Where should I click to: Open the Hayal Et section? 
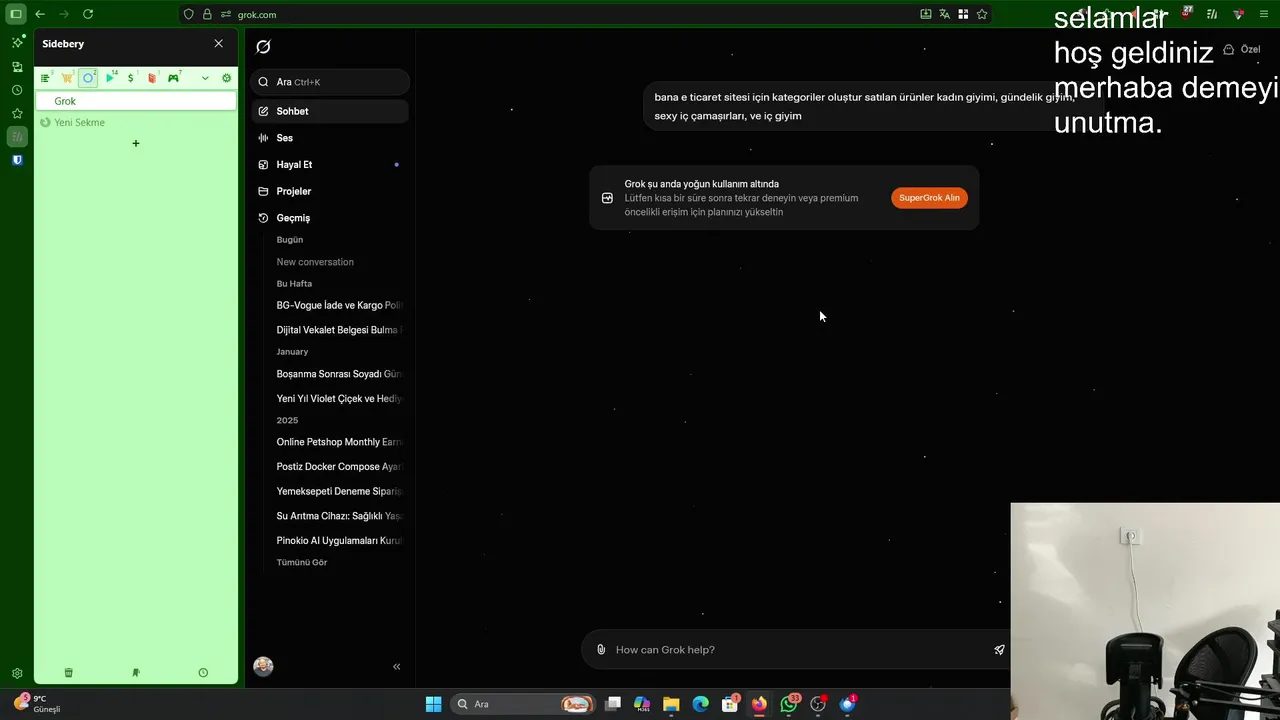point(330,164)
